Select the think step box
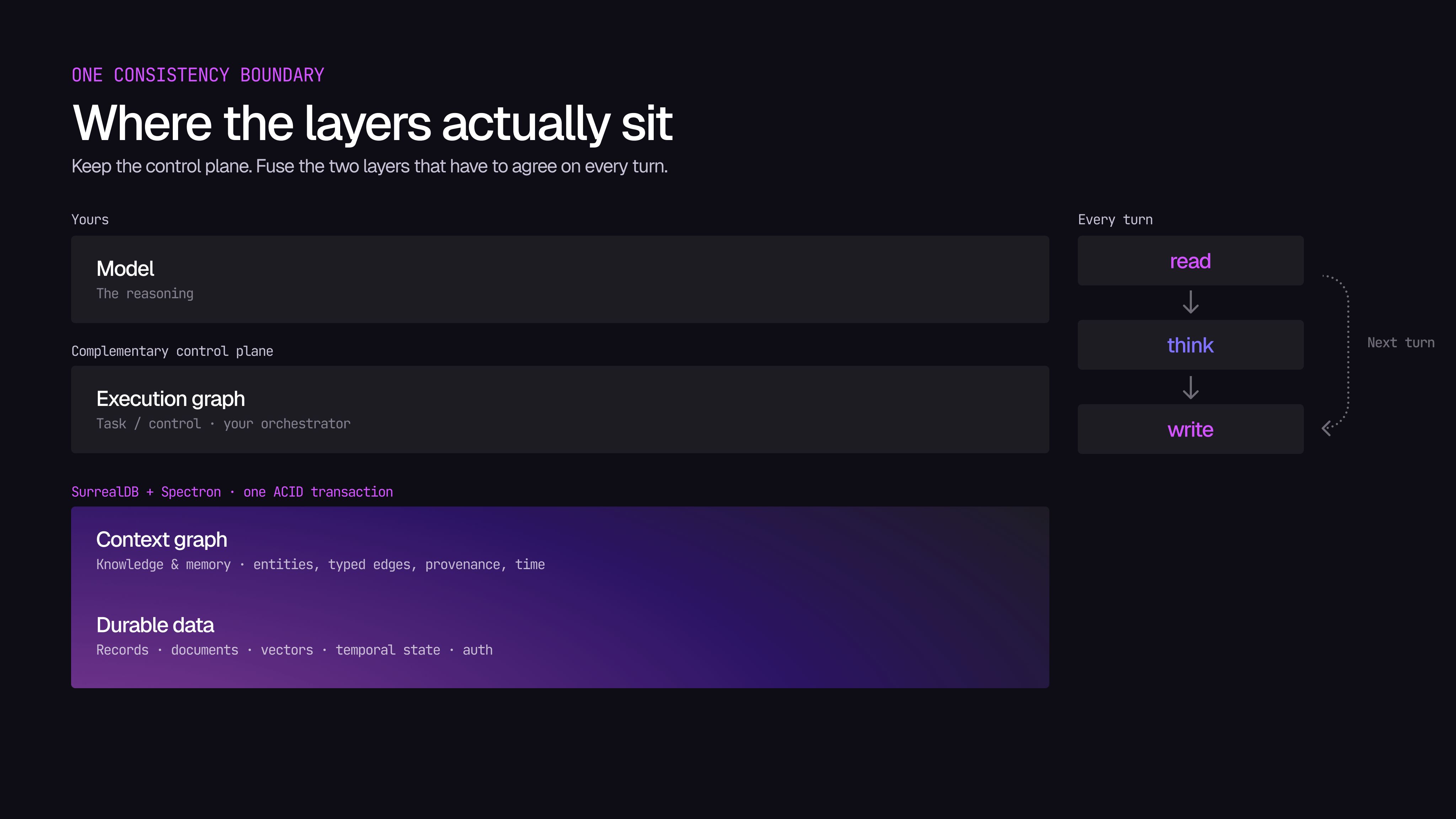 (x=1190, y=345)
